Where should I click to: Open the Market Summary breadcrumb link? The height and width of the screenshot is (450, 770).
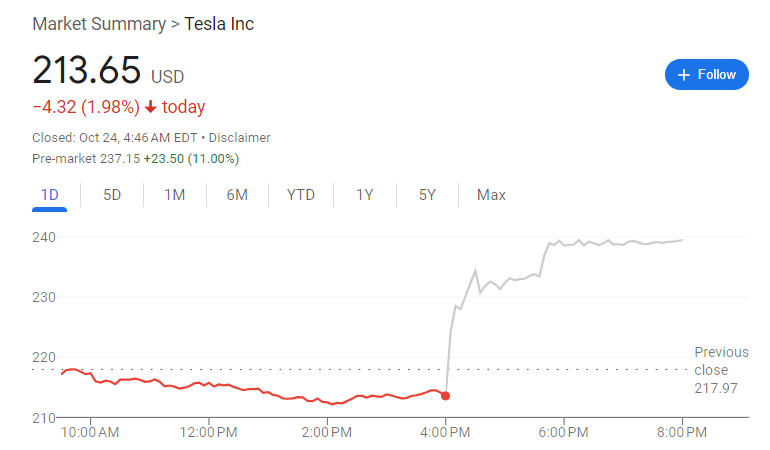(x=99, y=23)
